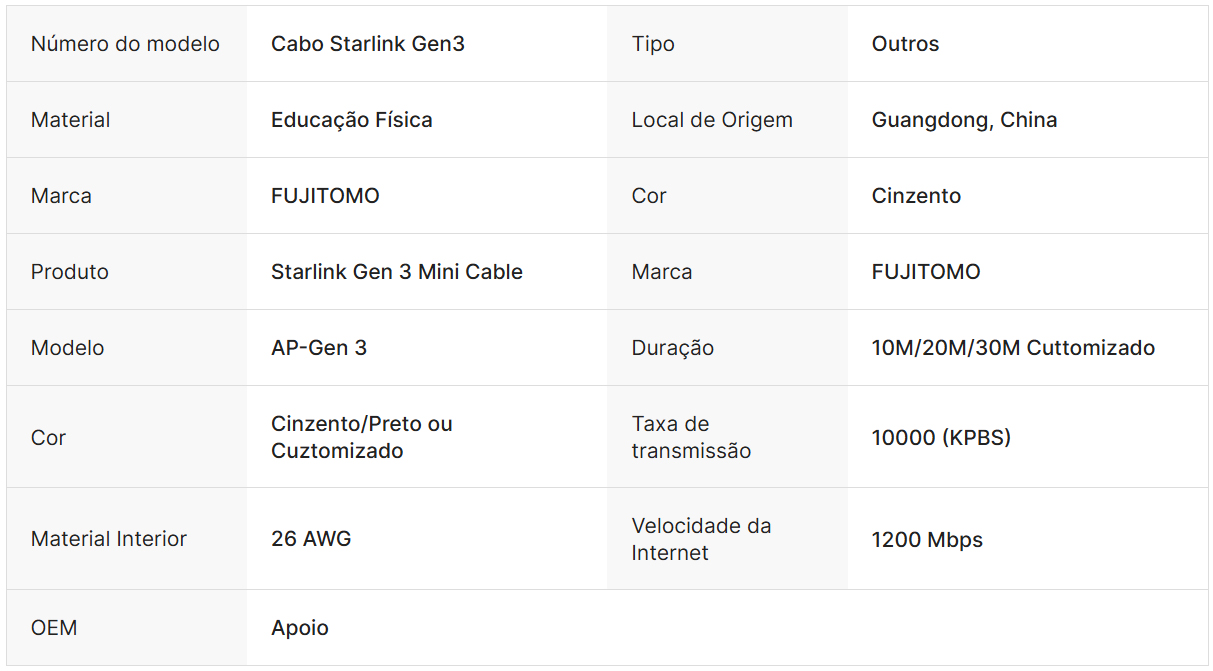
Task: Select the 'AP-Gen 3' value
Action: (x=318, y=348)
